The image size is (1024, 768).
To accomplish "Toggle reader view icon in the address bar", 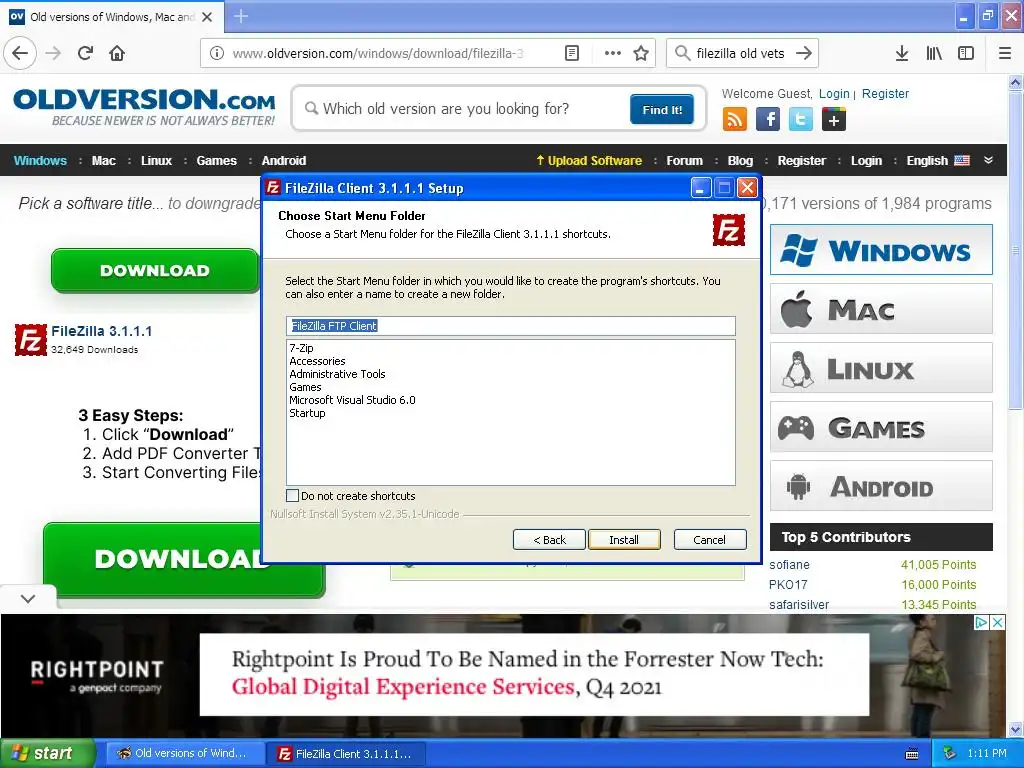I will [x=571, y=54].
